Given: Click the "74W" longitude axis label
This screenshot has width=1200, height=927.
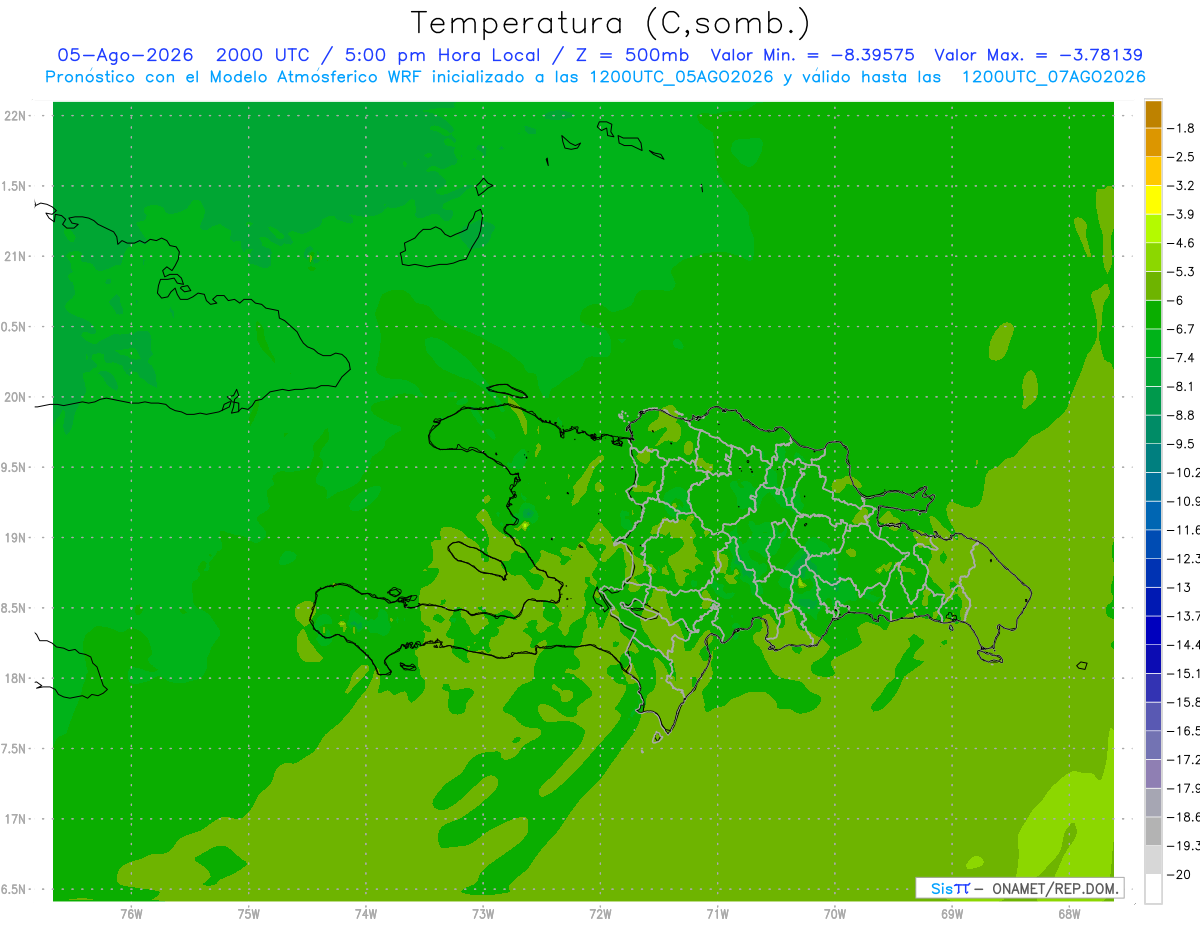Looking at the screenshot, I should tap(365, 914).
